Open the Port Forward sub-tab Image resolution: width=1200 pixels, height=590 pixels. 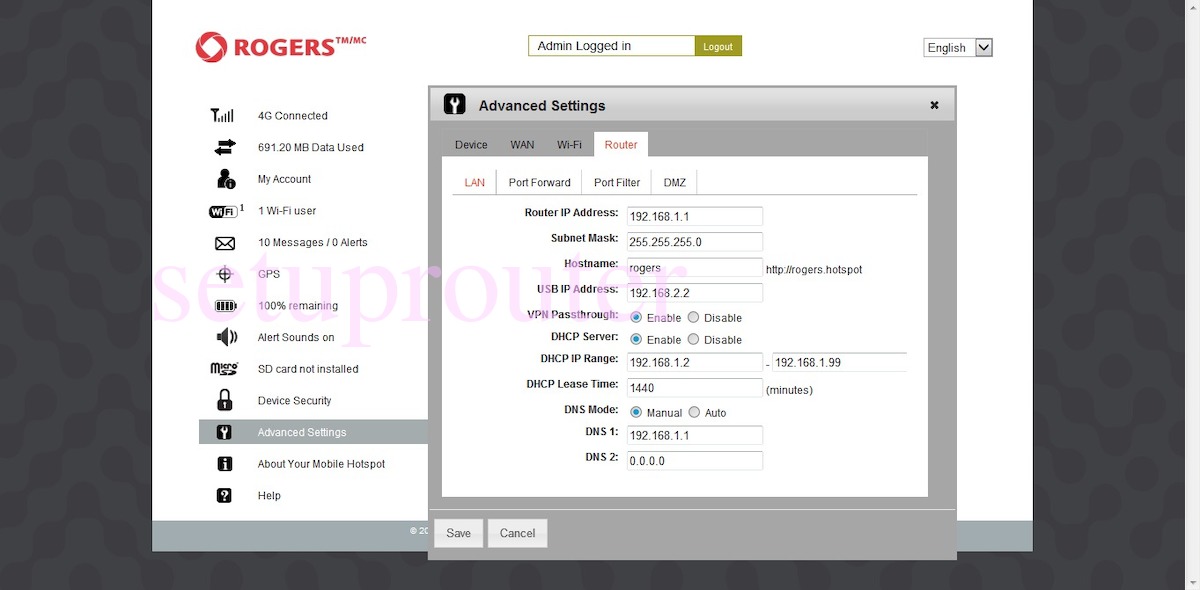point(539,182)
